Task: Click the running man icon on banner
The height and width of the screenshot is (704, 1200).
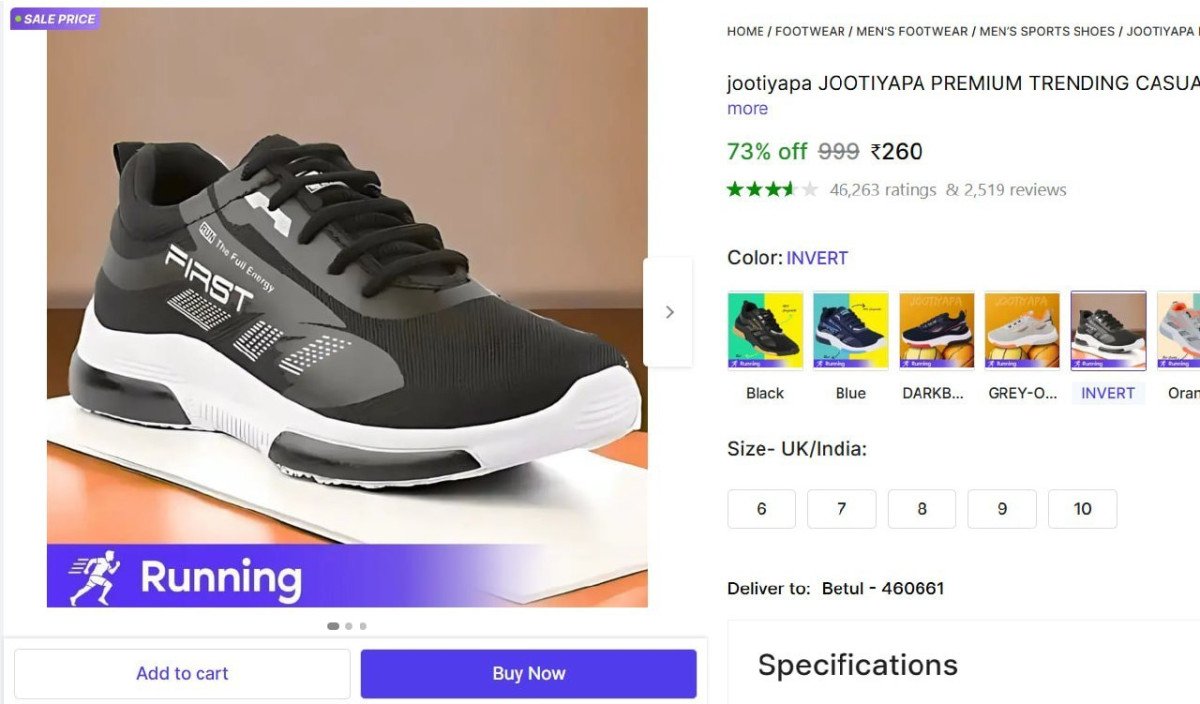Action: (95, 577)
